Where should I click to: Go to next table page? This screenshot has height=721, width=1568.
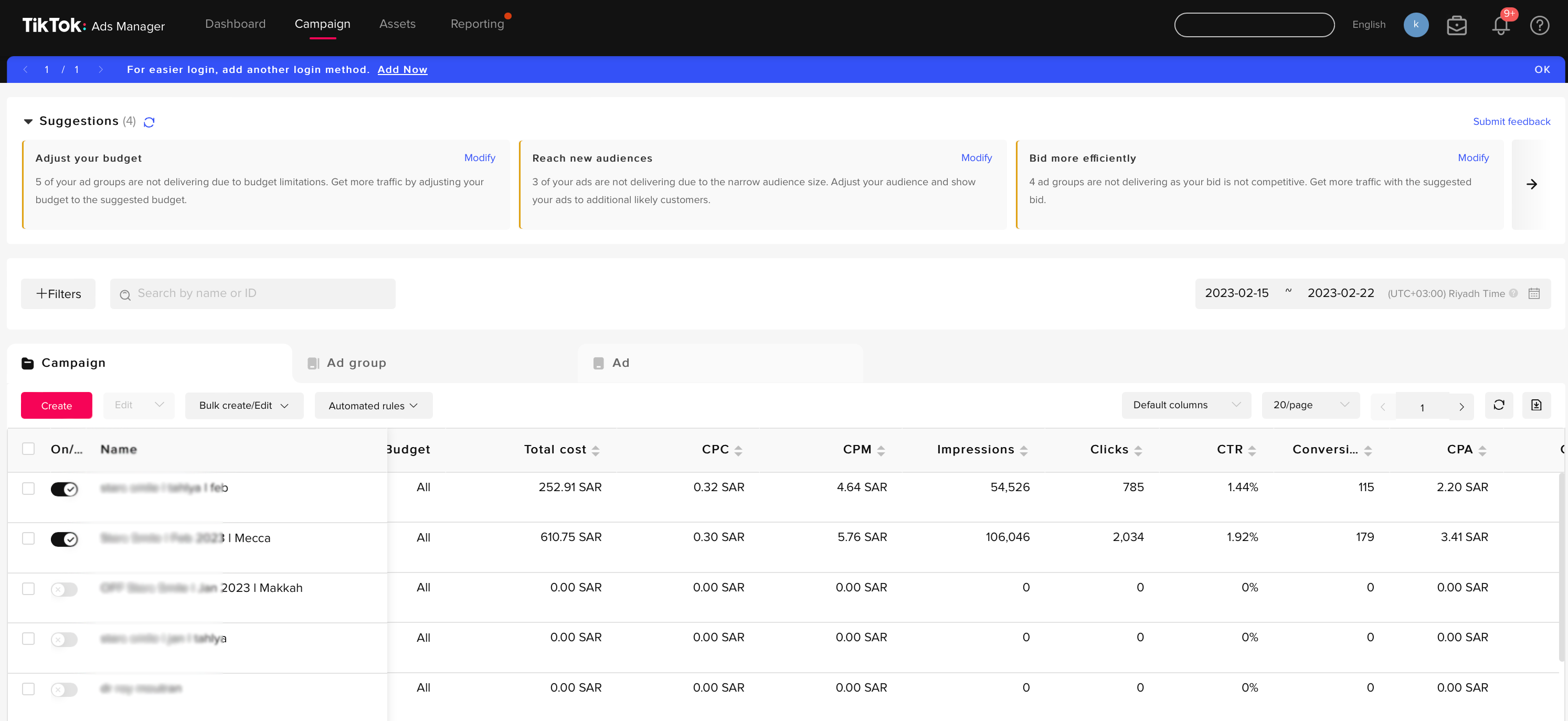pos(1461,407)
